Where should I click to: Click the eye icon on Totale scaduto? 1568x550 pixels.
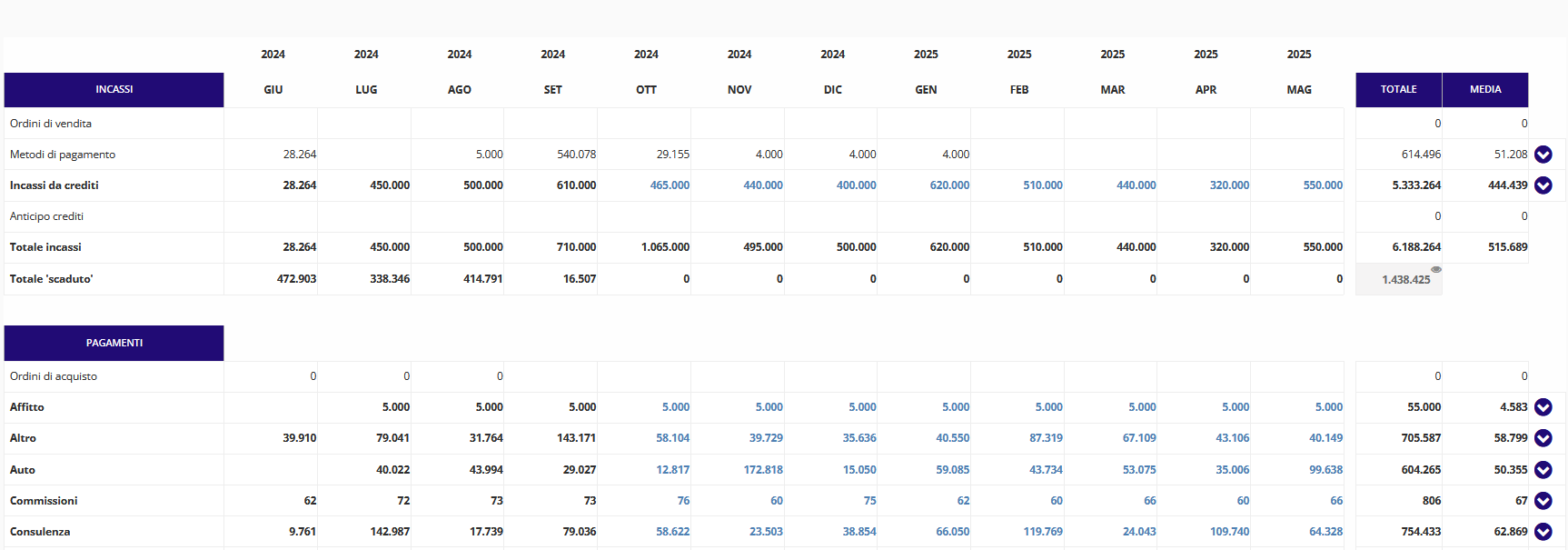click(x=1436, y=269)
